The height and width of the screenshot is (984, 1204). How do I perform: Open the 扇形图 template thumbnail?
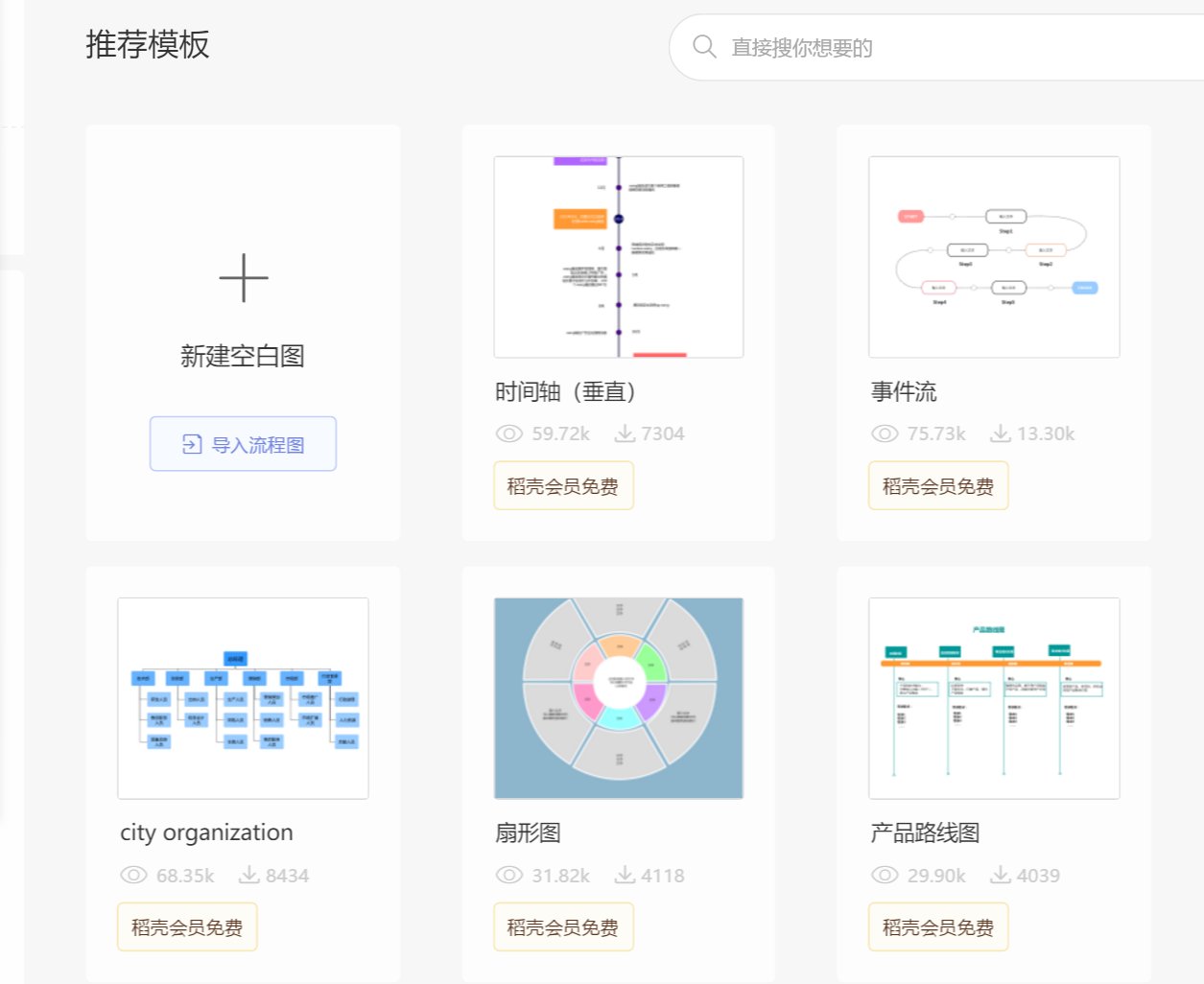coord(618,697)
